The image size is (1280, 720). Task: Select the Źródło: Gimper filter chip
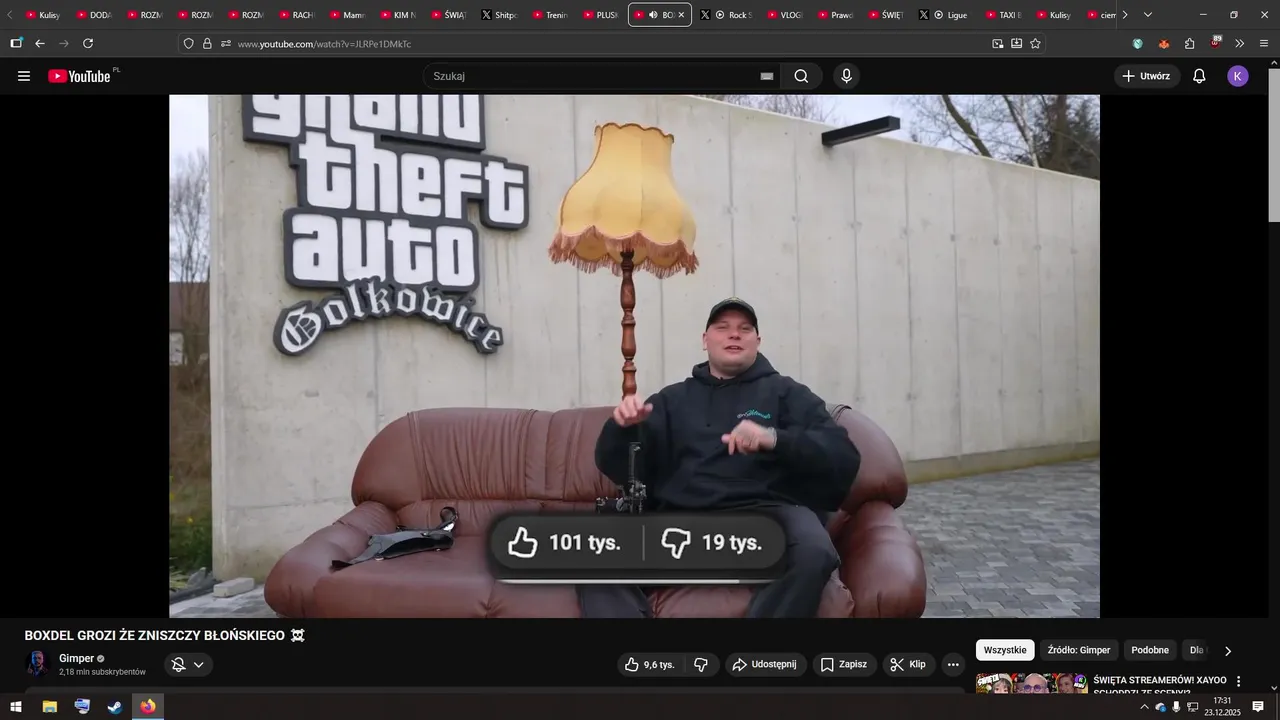pos(1079,650)
